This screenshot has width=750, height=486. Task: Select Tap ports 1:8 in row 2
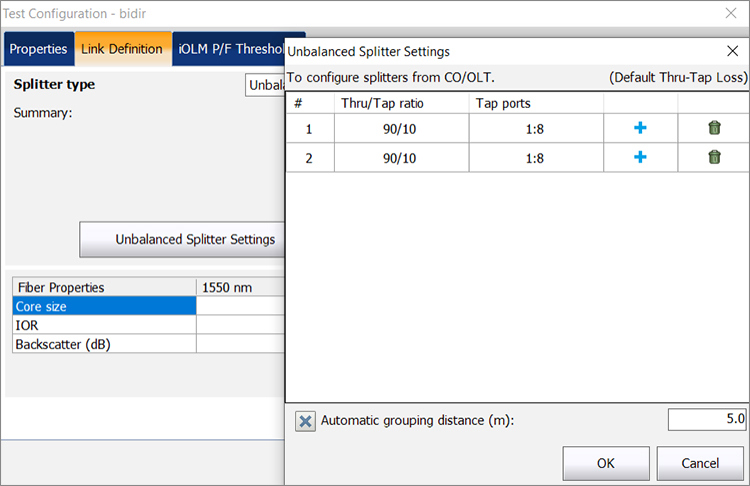[x=536, y=158]
